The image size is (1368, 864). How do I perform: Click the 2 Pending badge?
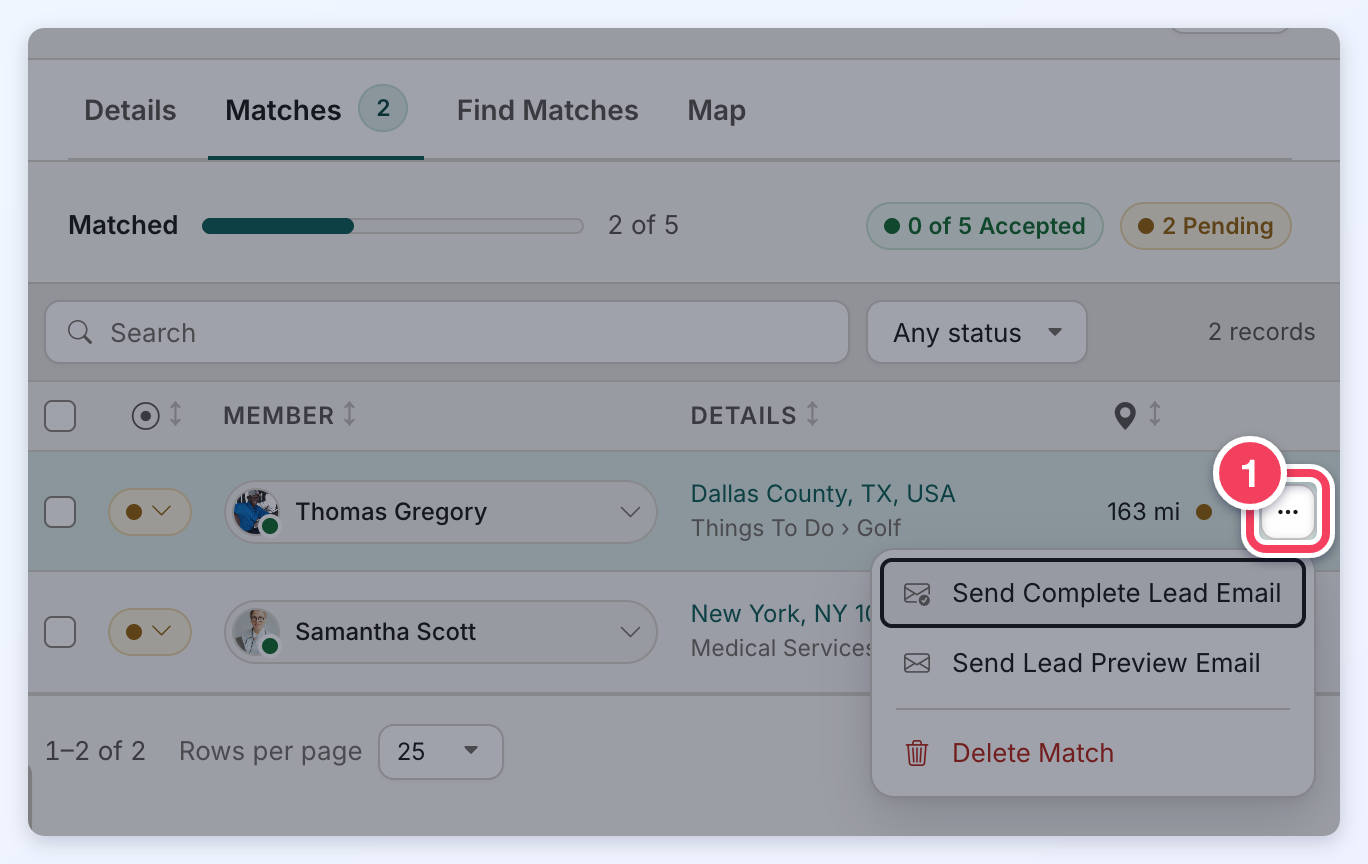(x=1206, y=226)
